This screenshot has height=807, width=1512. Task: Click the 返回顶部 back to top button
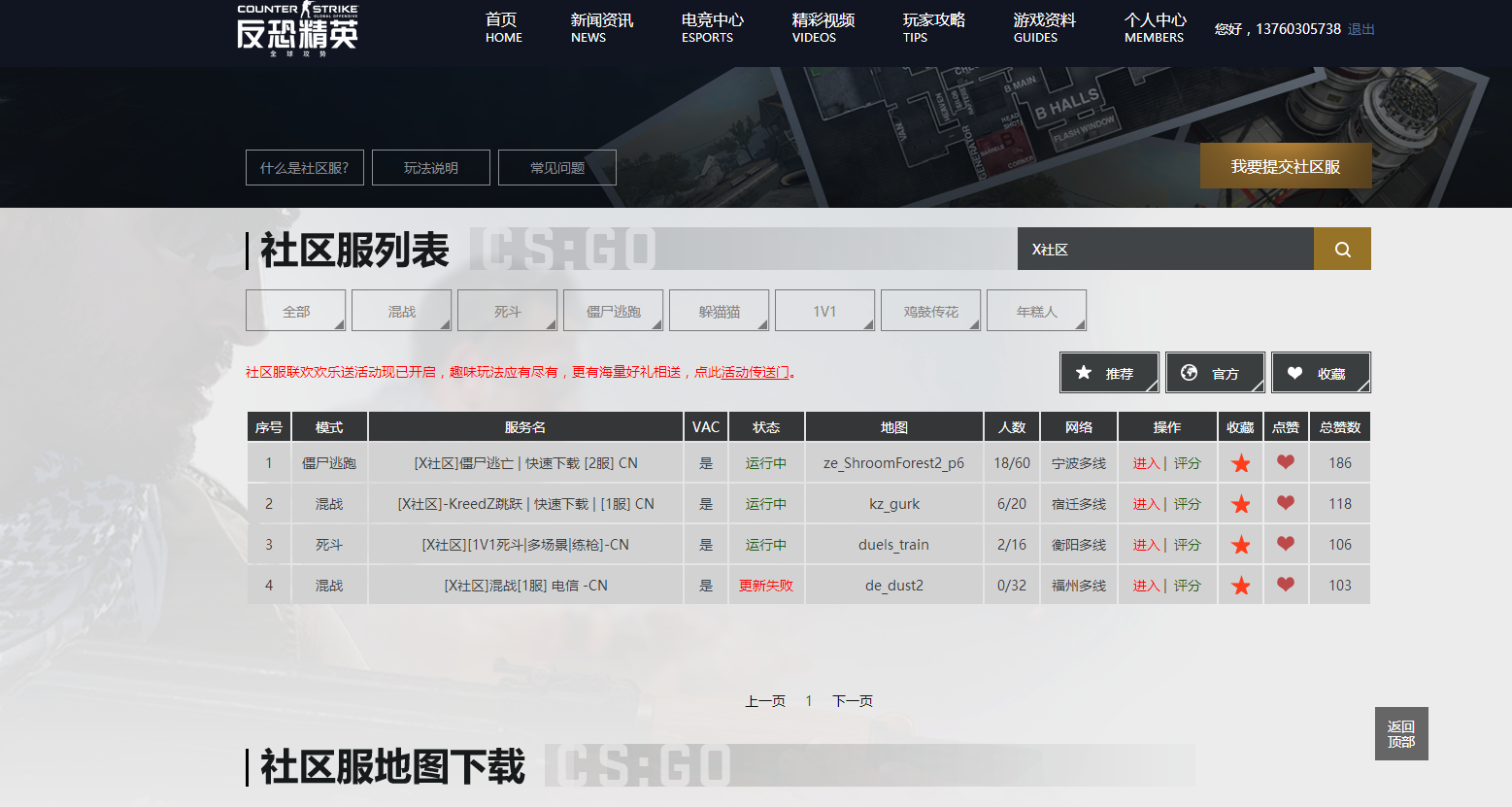click(x=1400, y=734)
